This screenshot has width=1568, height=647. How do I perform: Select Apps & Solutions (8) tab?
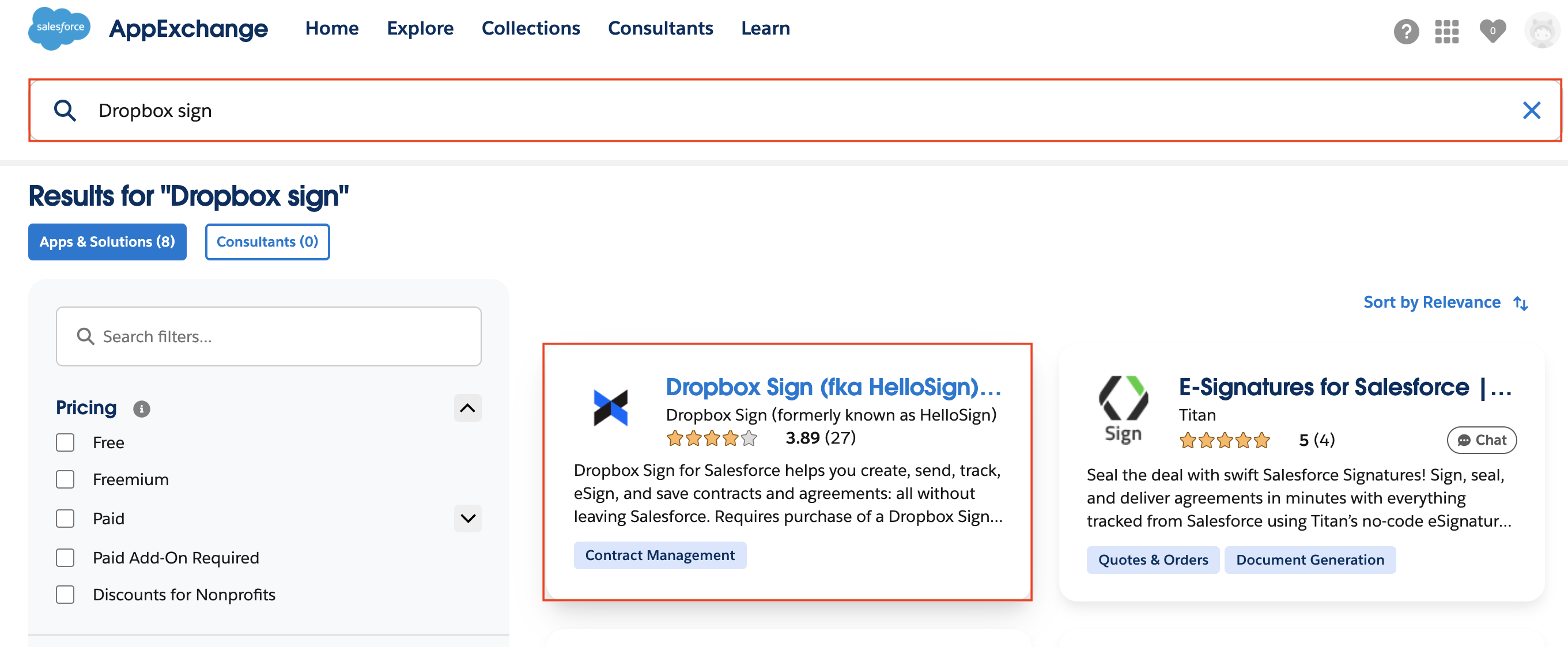click(x=107, y=242)
